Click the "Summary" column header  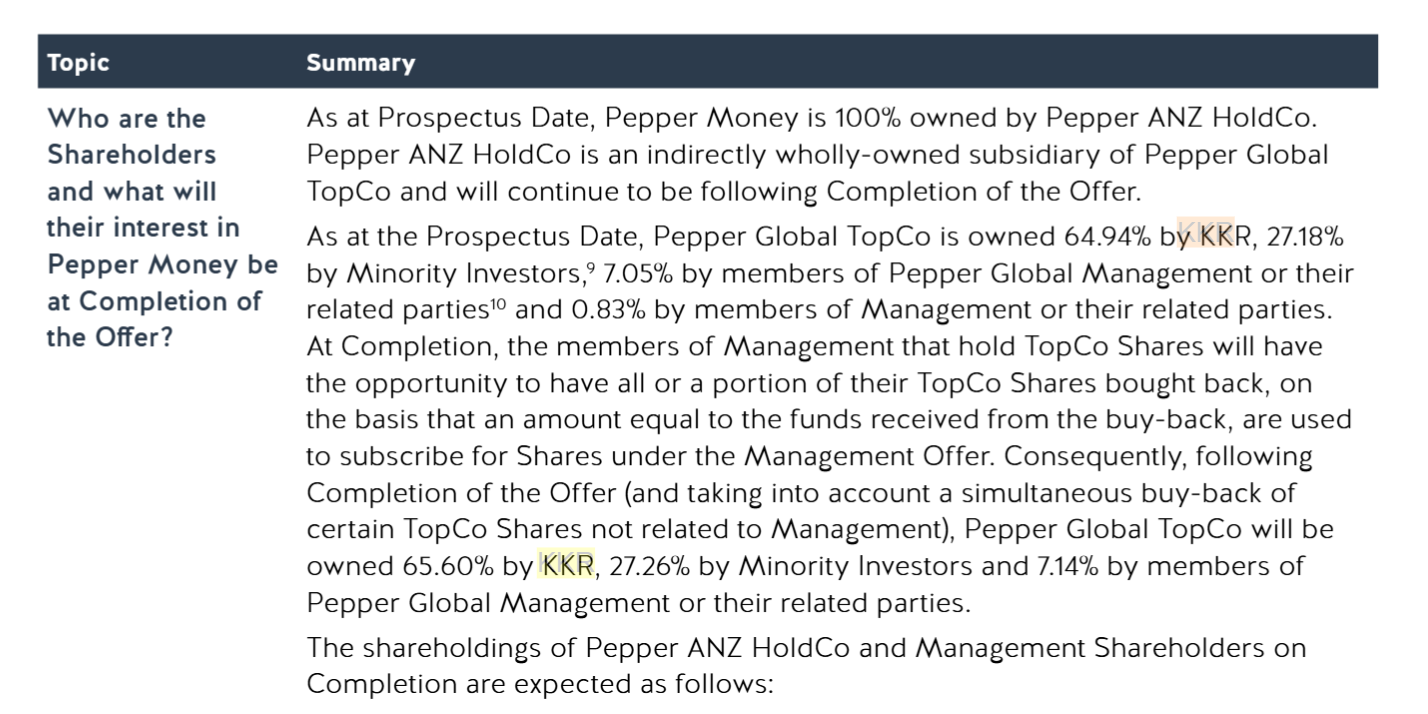(360, 64)
